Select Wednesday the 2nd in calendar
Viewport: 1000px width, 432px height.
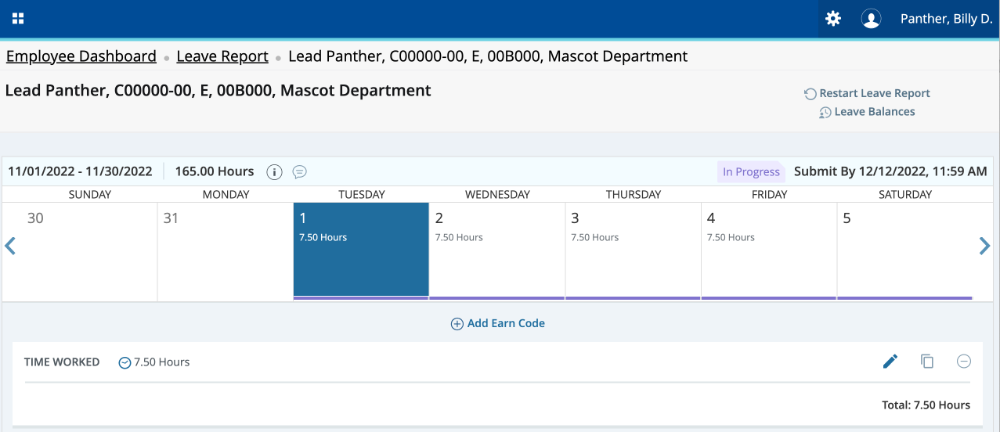497,250
